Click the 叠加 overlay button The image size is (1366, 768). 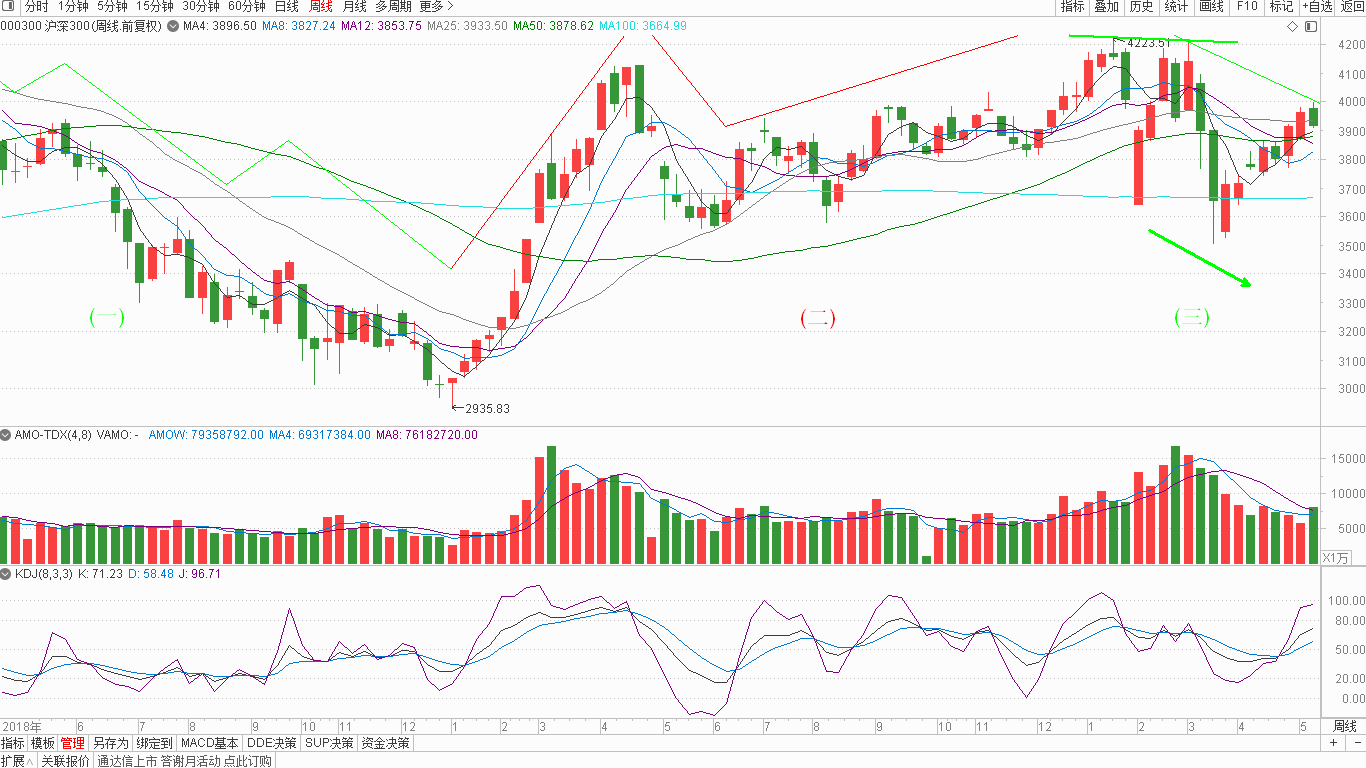(1106, 6)
